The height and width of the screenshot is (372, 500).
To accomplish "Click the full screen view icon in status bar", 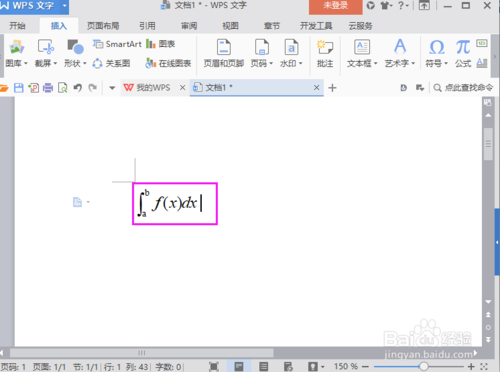I will coord(214,367).
